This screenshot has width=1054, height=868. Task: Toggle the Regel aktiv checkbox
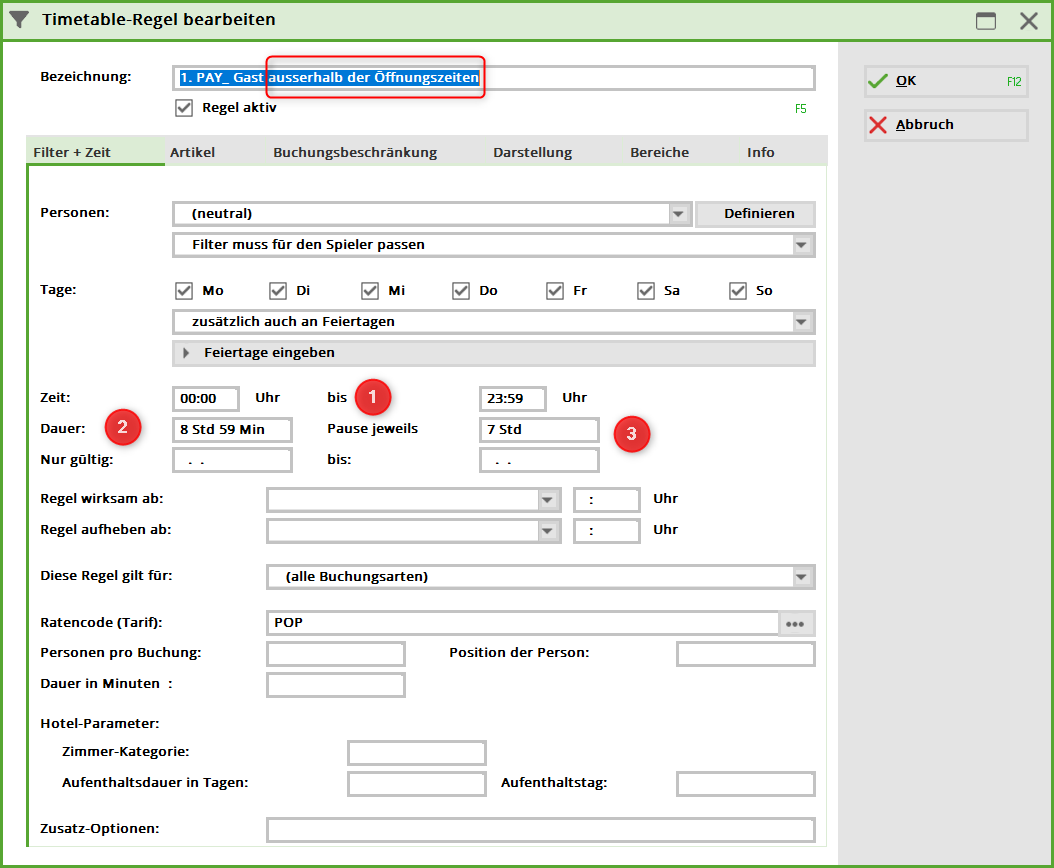pos(184,108)
